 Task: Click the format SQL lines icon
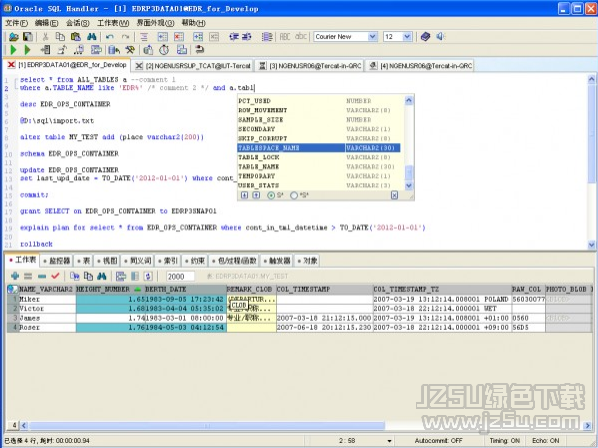pyautogui.click(x=144, y=37)
